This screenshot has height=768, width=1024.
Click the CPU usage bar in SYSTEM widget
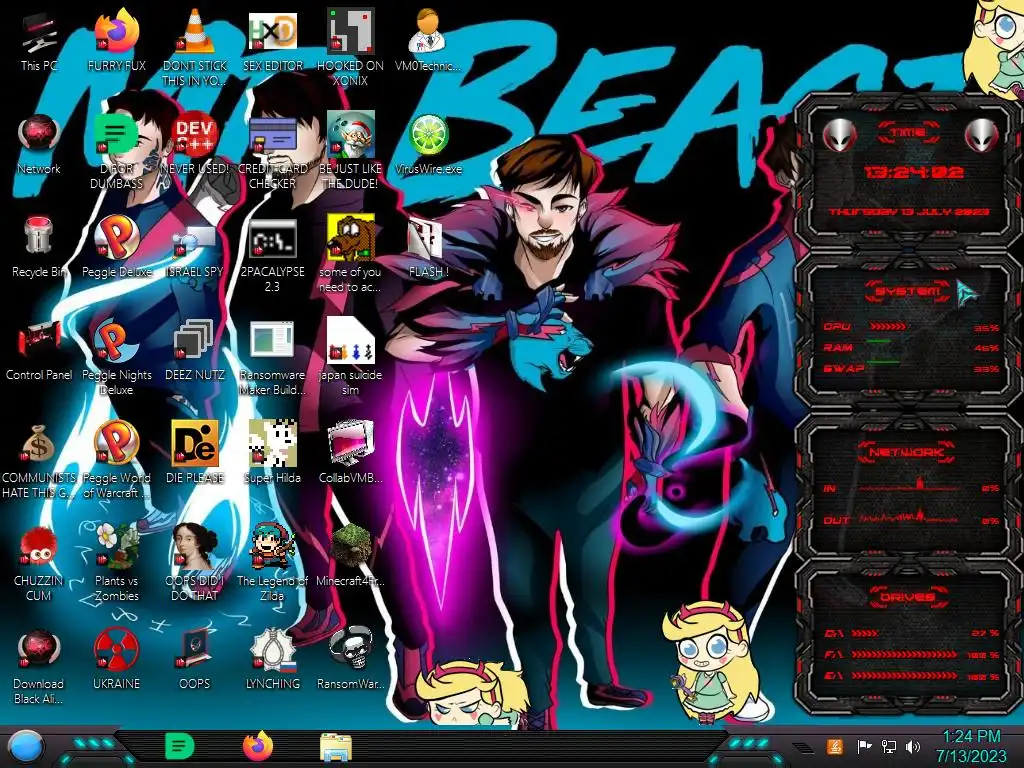click(x=888, y=327)
